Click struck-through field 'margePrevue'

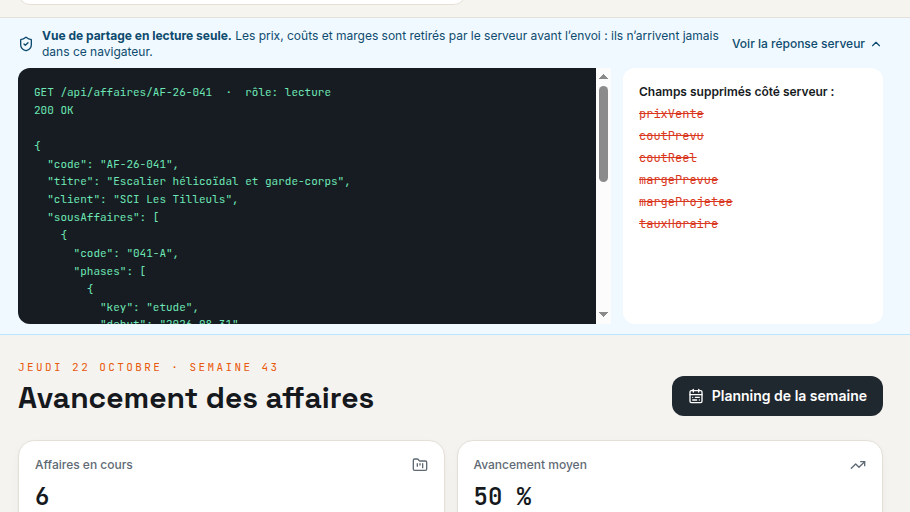coord(678,180)
